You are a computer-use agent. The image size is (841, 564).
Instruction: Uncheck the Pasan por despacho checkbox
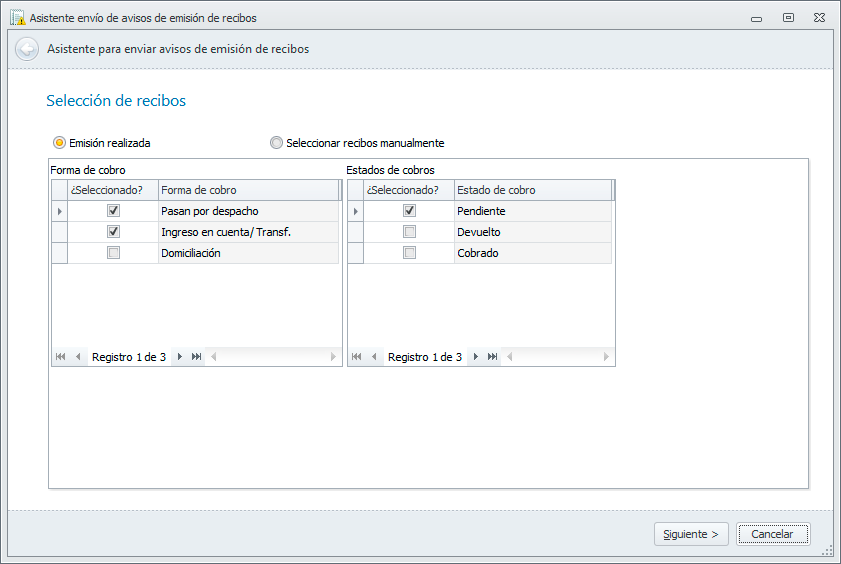[x=113, y=211]
